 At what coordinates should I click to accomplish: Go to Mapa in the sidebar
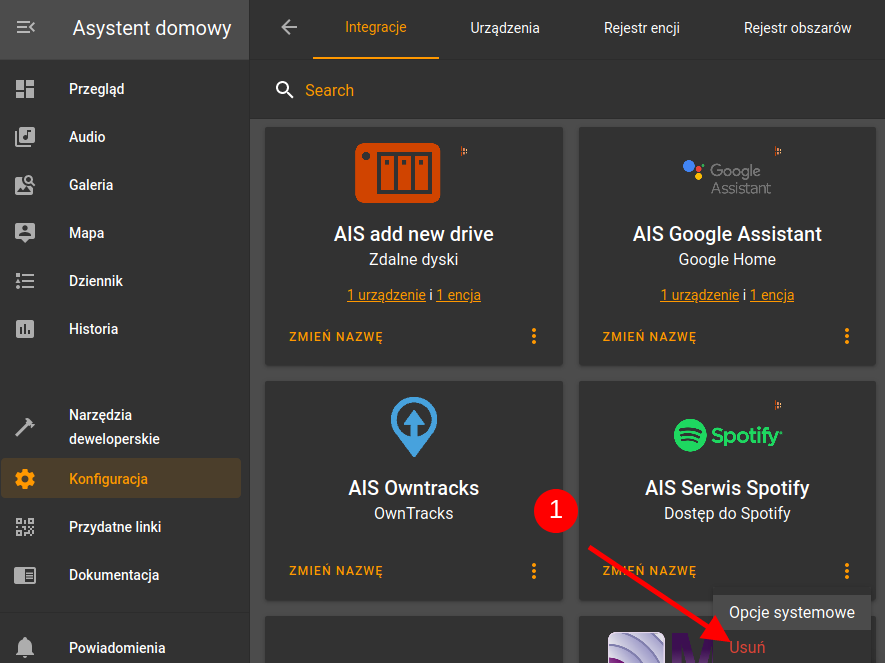pyautogui.click(x=121, y=233)
